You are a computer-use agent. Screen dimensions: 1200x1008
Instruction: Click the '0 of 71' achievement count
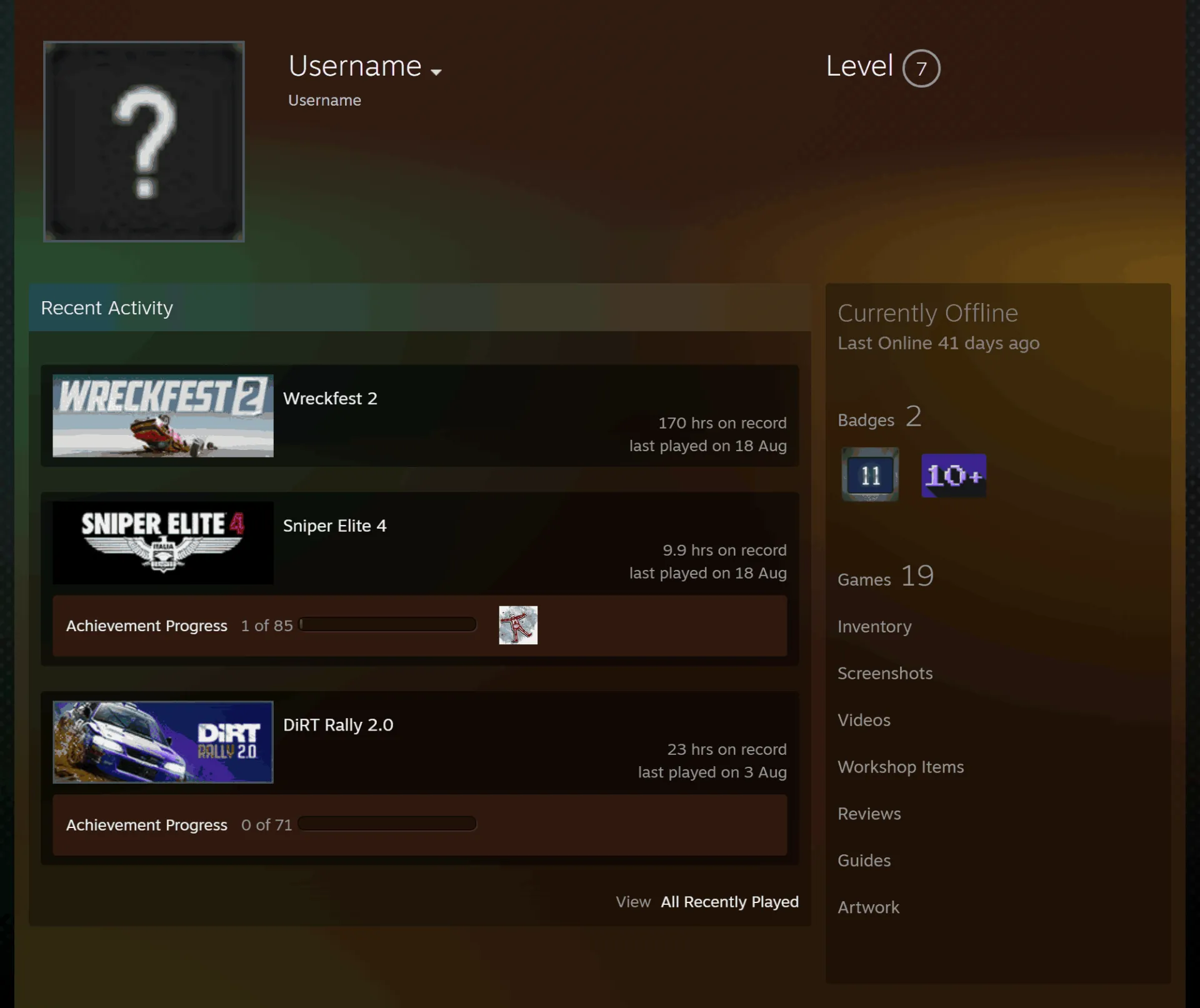[x=267, y=825]
